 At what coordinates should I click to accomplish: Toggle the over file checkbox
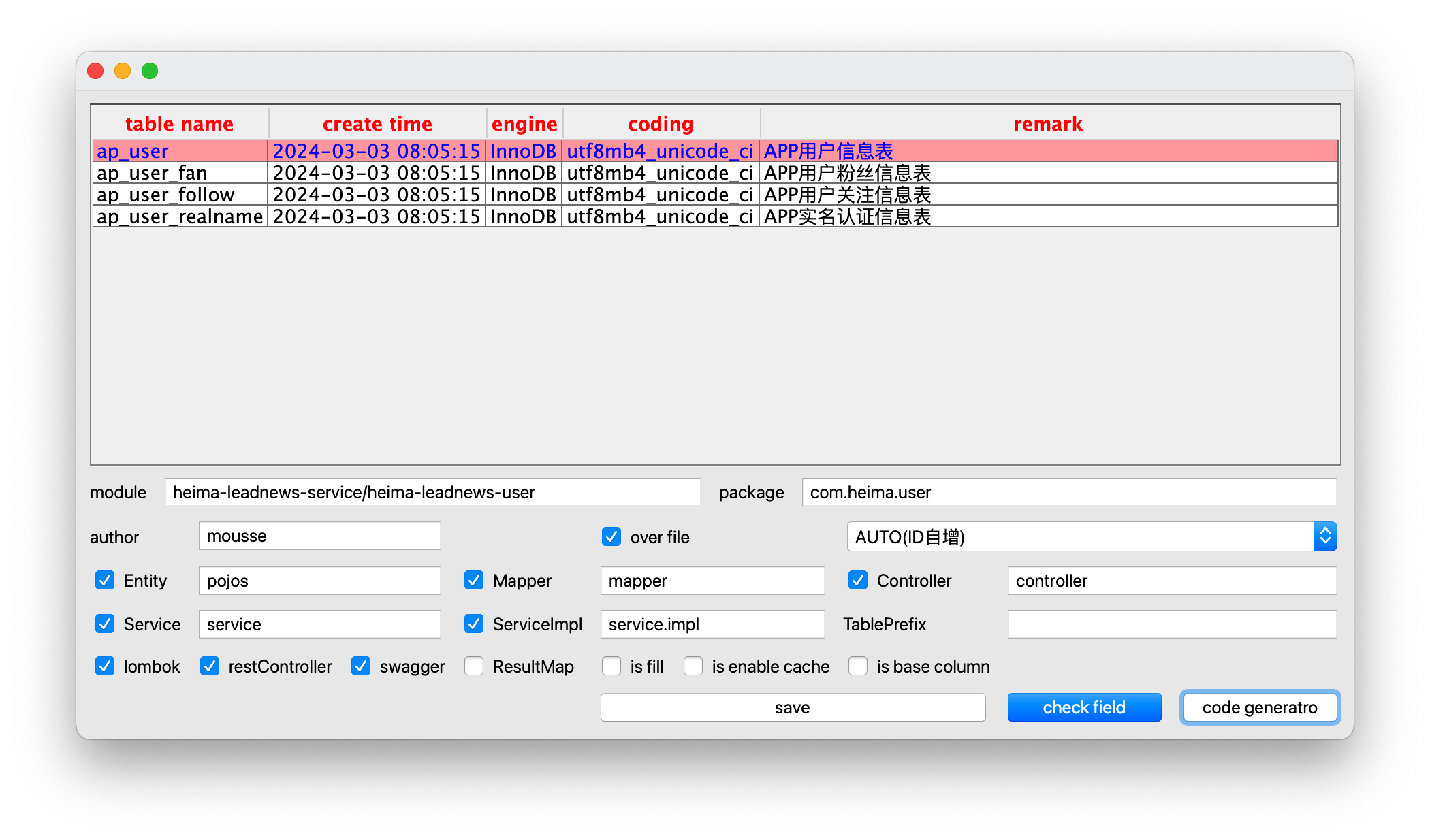611,536
